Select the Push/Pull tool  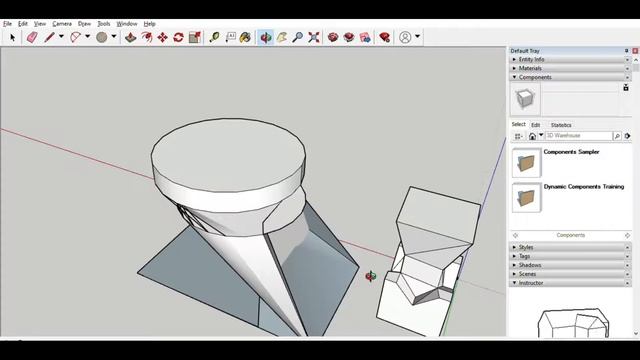coord(131,38)
